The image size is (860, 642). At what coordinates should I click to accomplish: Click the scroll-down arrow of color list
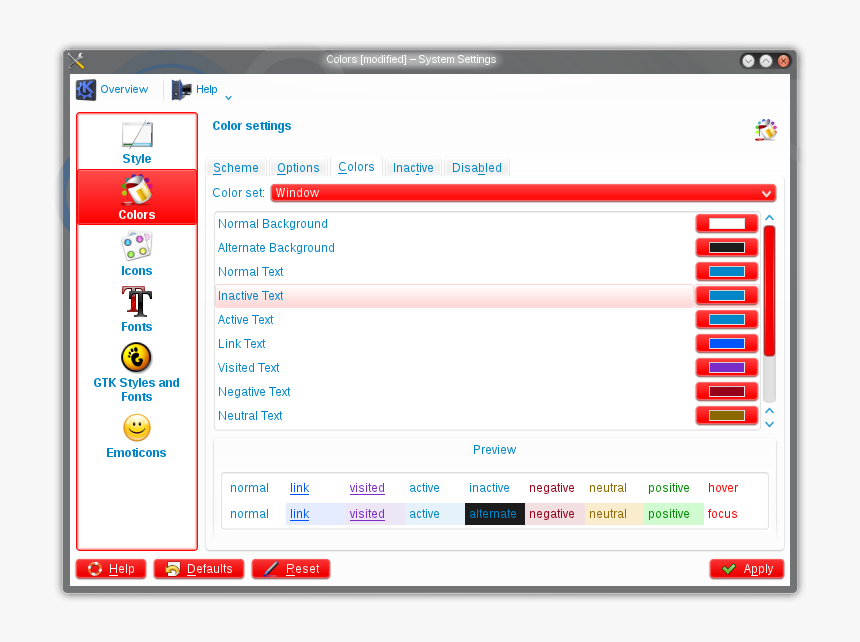point(769,424)
